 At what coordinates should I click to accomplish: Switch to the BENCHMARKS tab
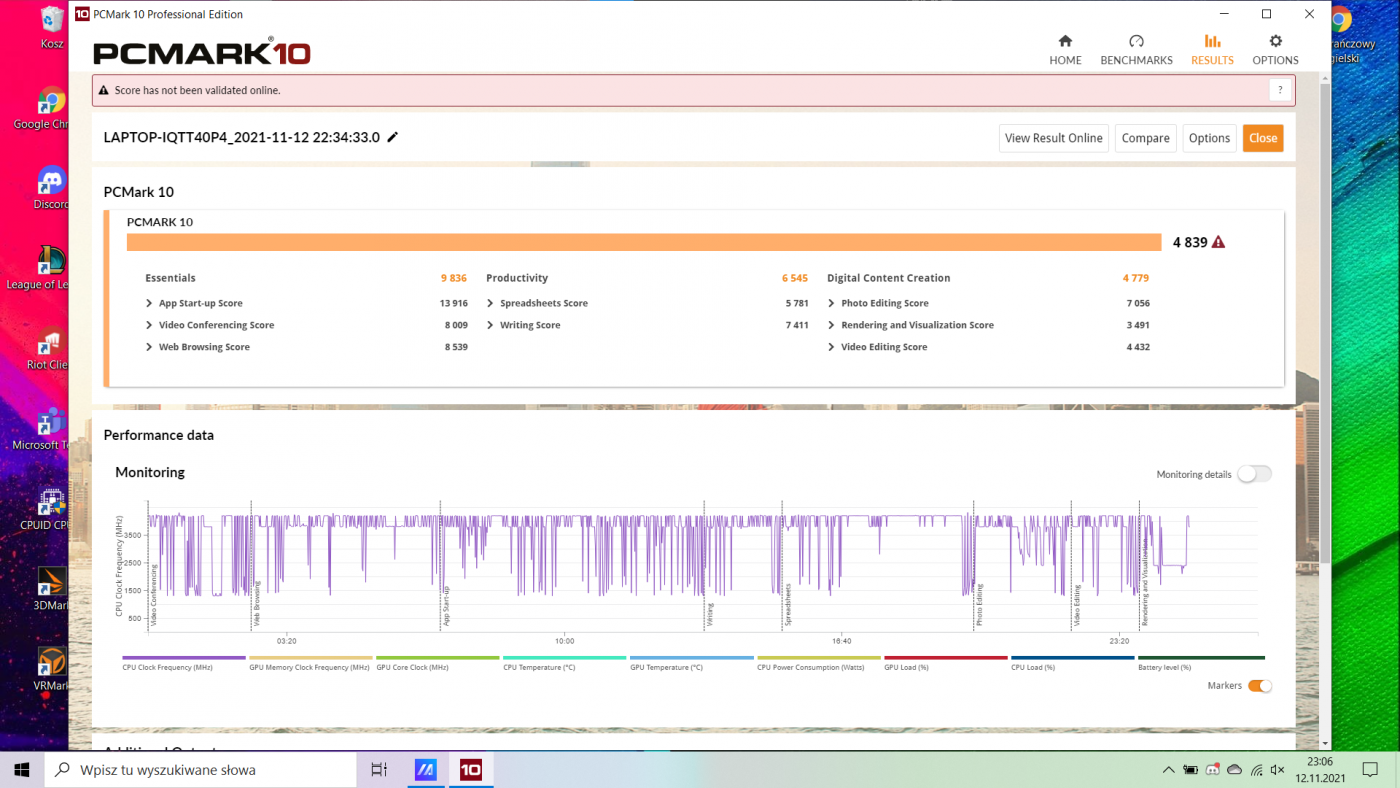tap(1136, 49)
